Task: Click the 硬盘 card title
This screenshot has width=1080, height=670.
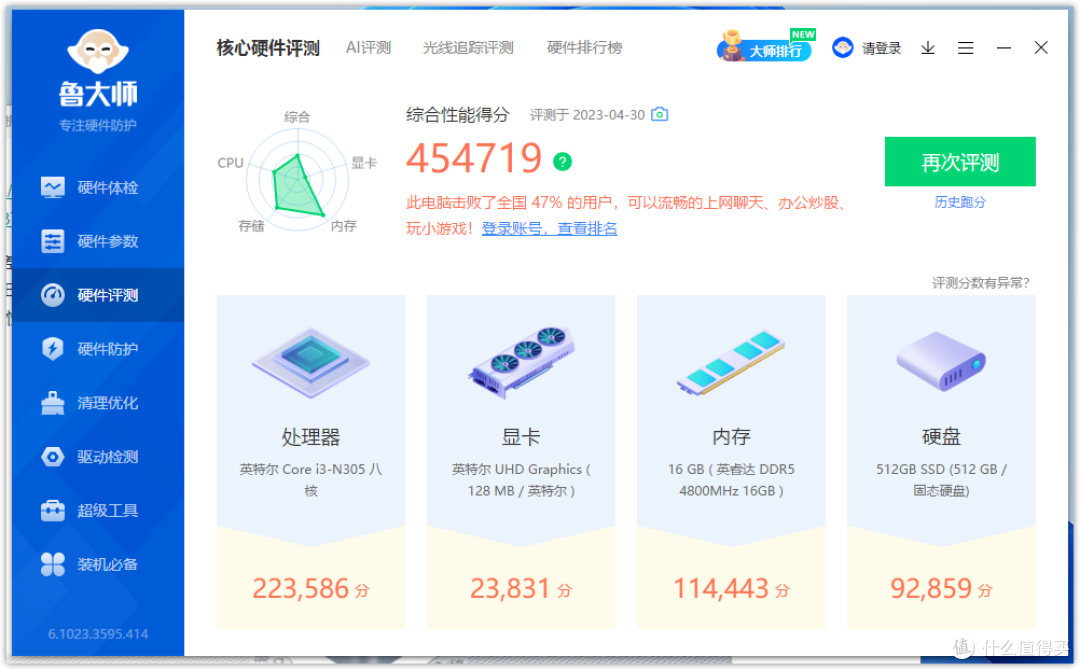Action: click(941, 437)
